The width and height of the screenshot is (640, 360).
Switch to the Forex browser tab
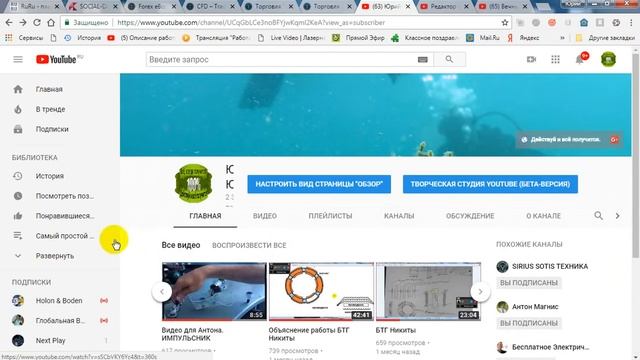[151, 7]
